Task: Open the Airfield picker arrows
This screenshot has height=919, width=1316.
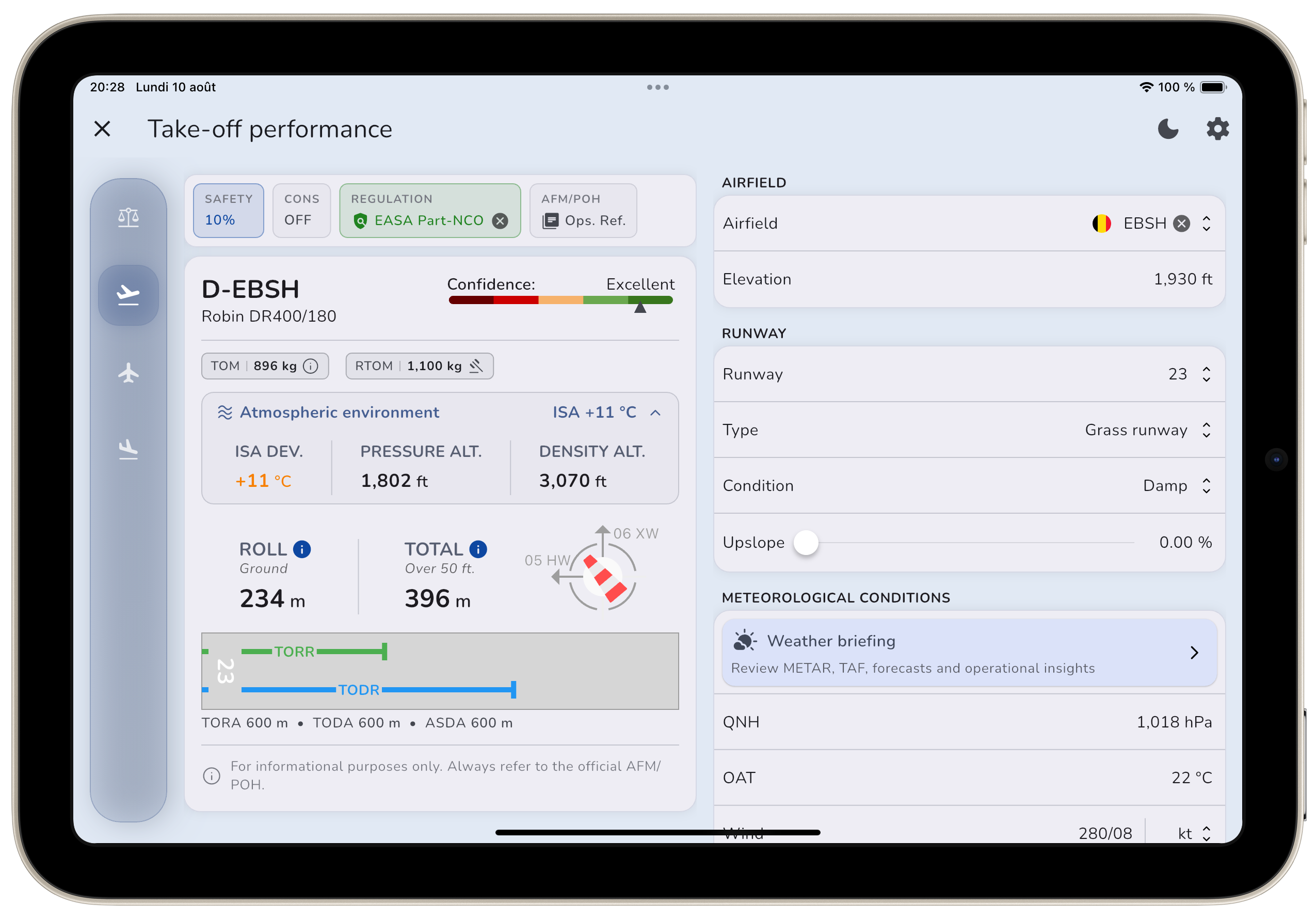Action: click(1207, 224)
